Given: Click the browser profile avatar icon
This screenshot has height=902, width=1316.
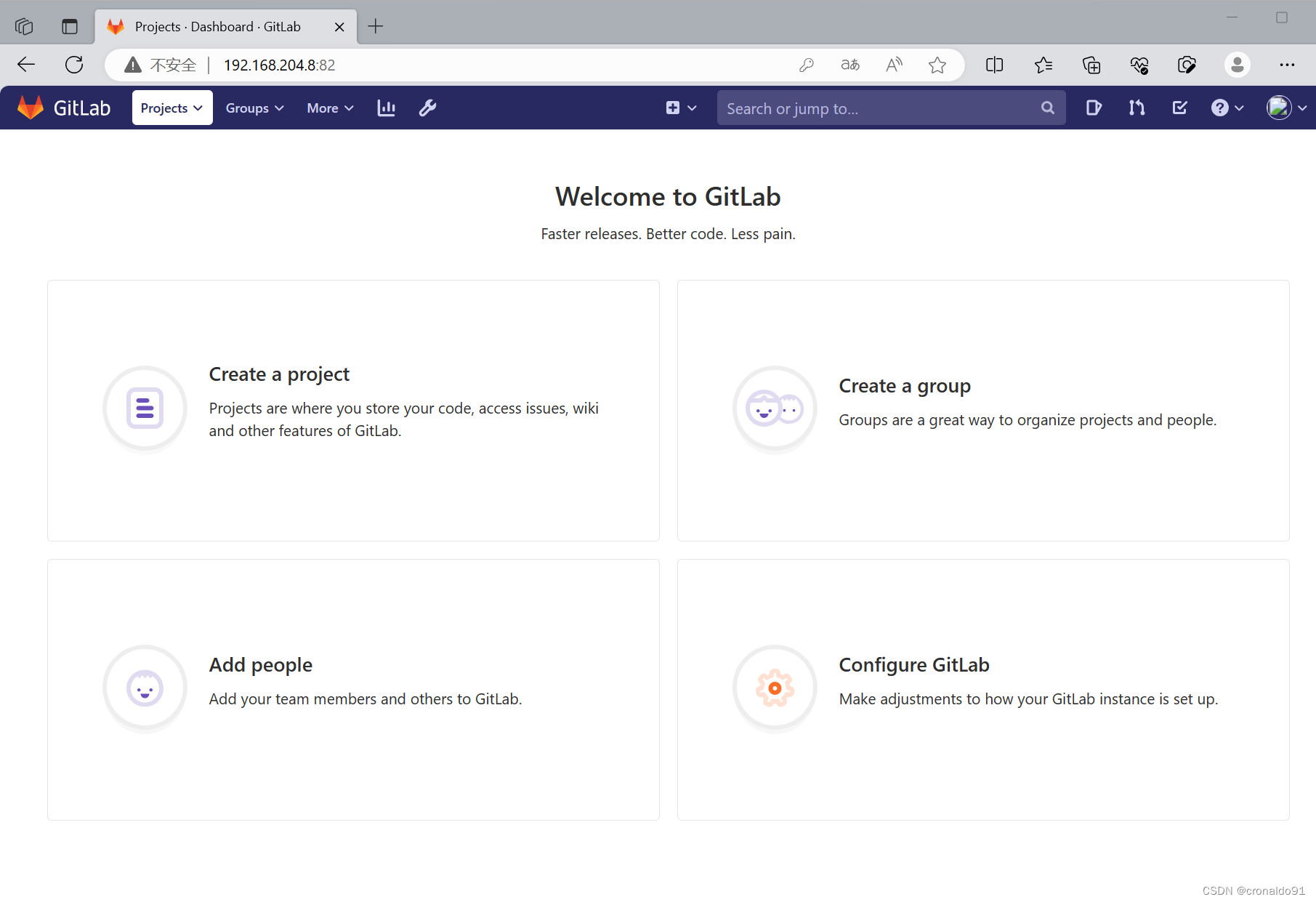Looking at the screenshot, I should point(1238,65).
